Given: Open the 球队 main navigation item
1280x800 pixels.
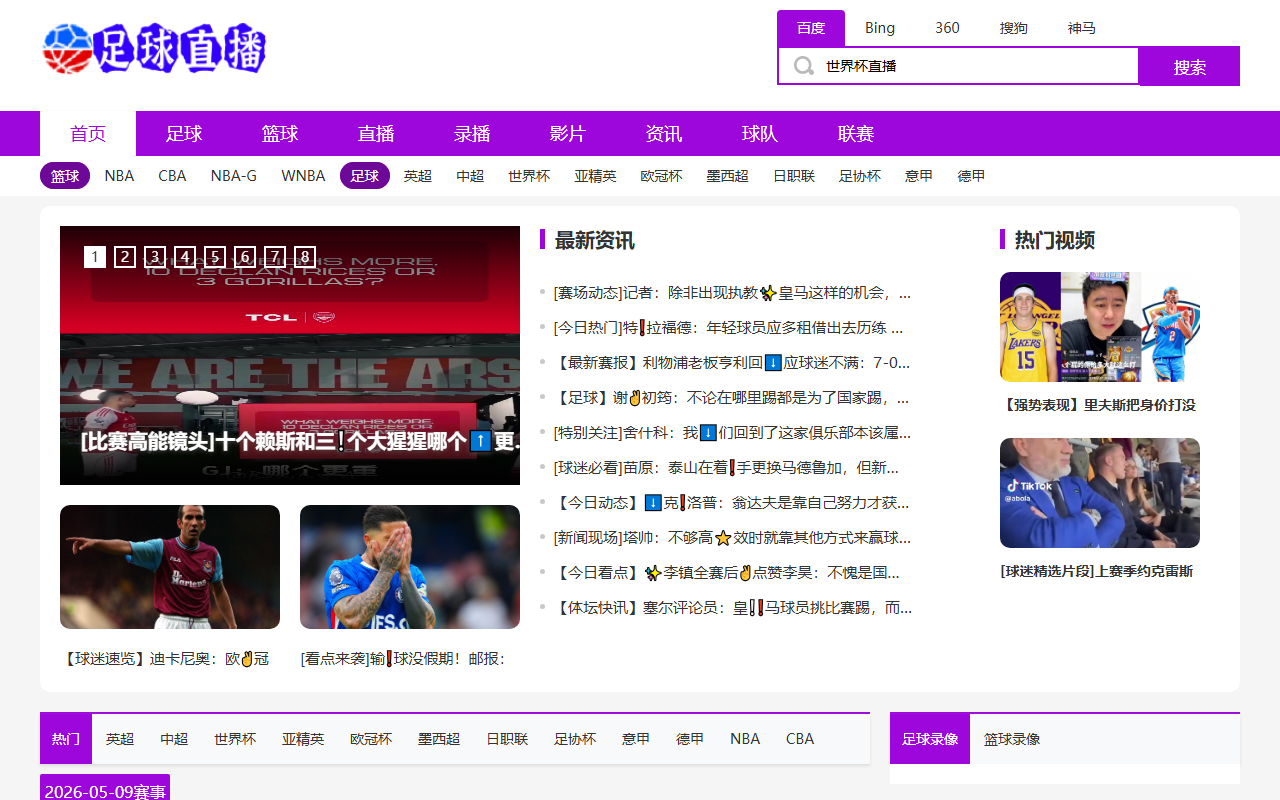Looking at the screenshot, I should coord(760,134).
